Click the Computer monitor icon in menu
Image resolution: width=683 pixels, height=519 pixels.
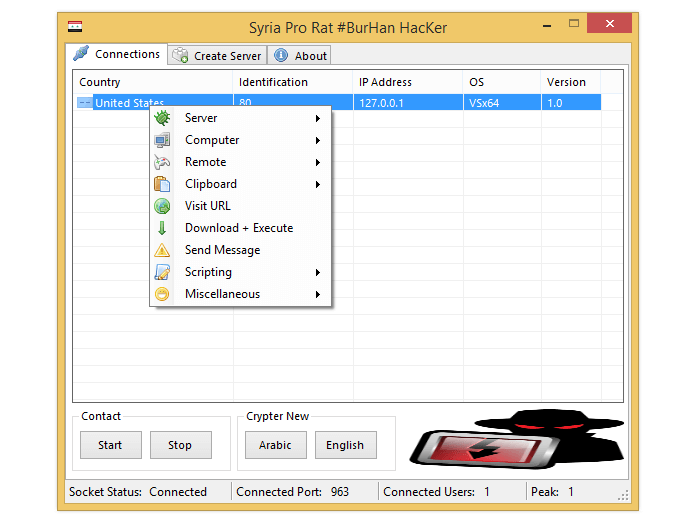click(162, 140)
